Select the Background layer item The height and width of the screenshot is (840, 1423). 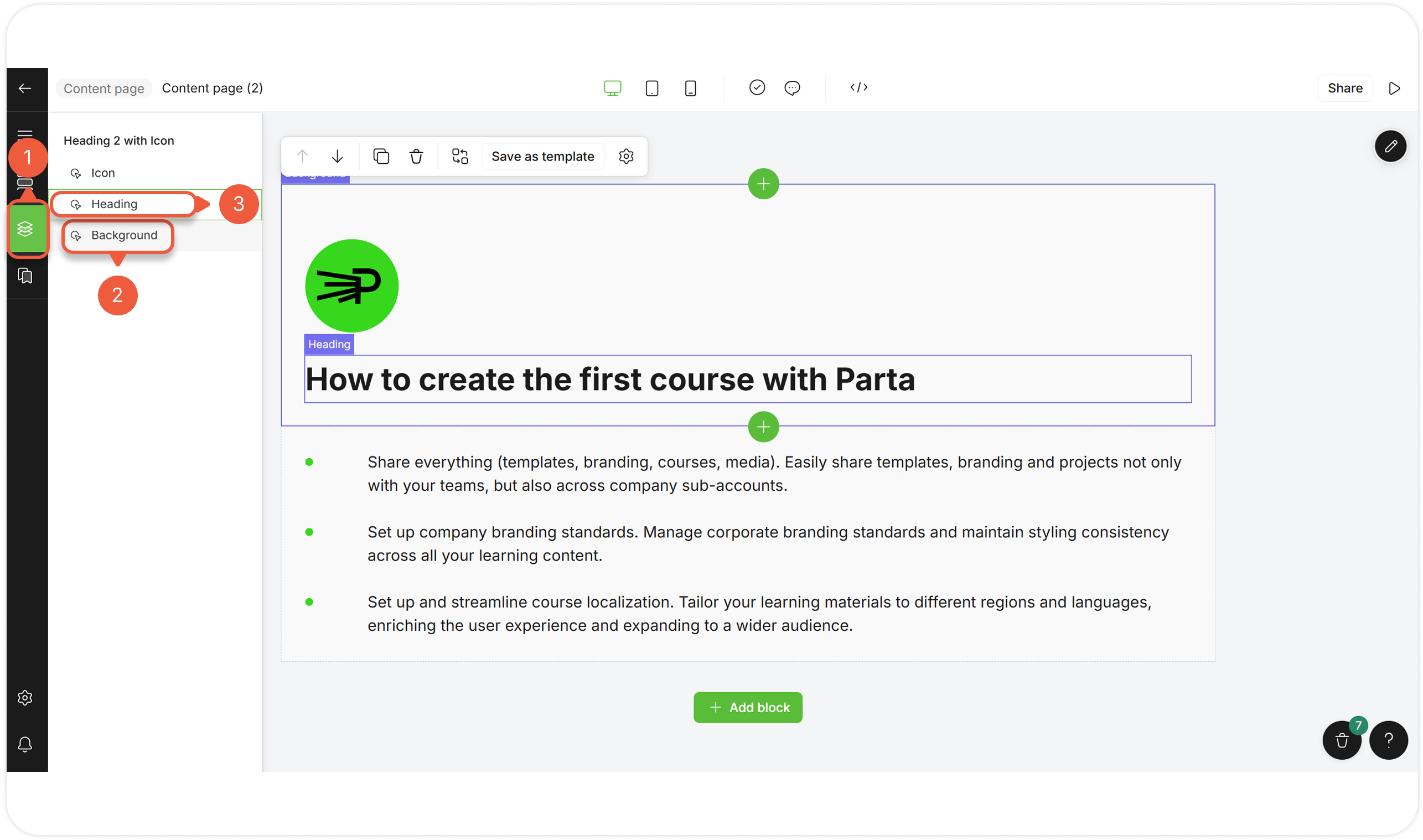tap(124, 236)
